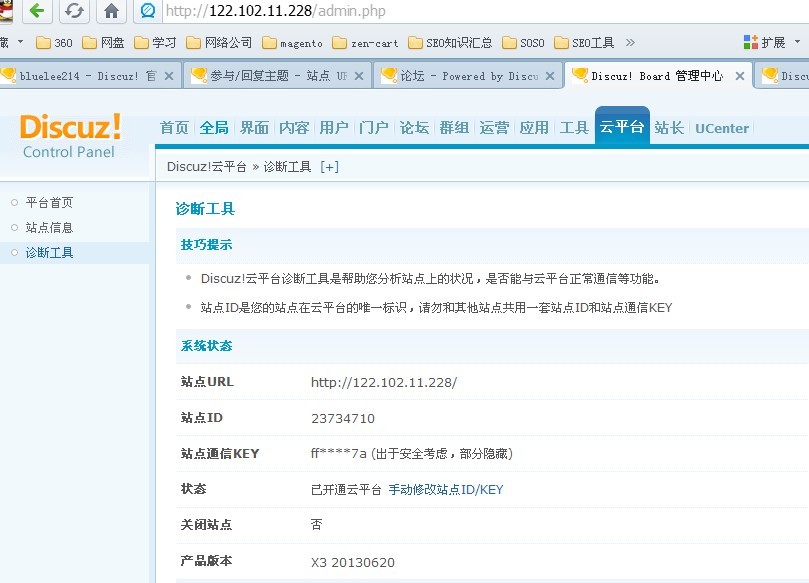The height and width of the screenshot is (583, 809).
Task: Switch to the 论坛 - Powered by Discuz tab
Action: pyautogui.click(x=469, y=76)
